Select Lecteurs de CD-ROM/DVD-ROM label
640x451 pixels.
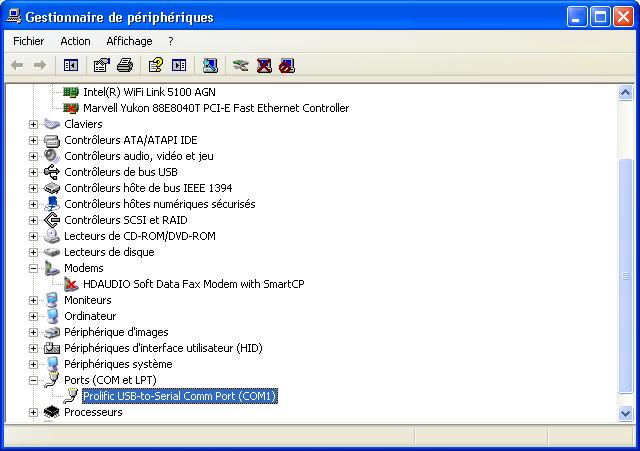(140, 236)
